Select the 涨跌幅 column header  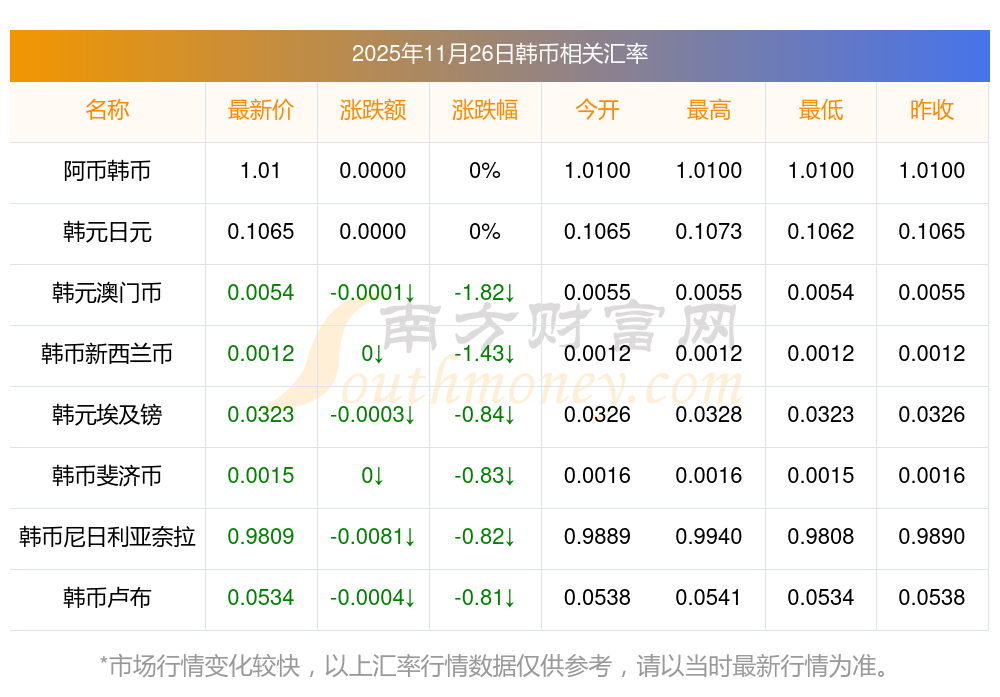[485, 110]
